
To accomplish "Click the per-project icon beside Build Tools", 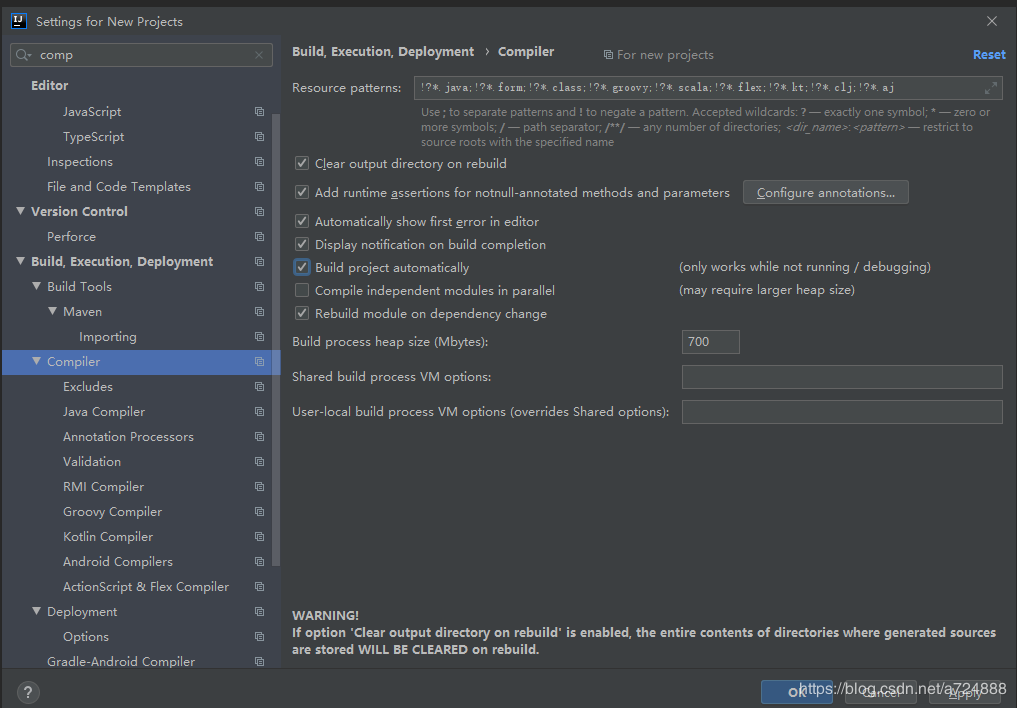I will click(259, 287).
